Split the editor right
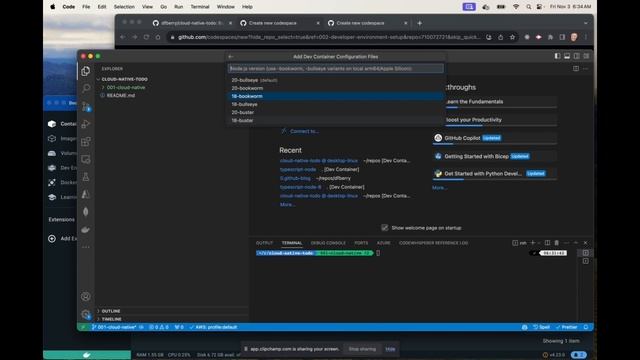640x360 pixels. pos(576,69)
